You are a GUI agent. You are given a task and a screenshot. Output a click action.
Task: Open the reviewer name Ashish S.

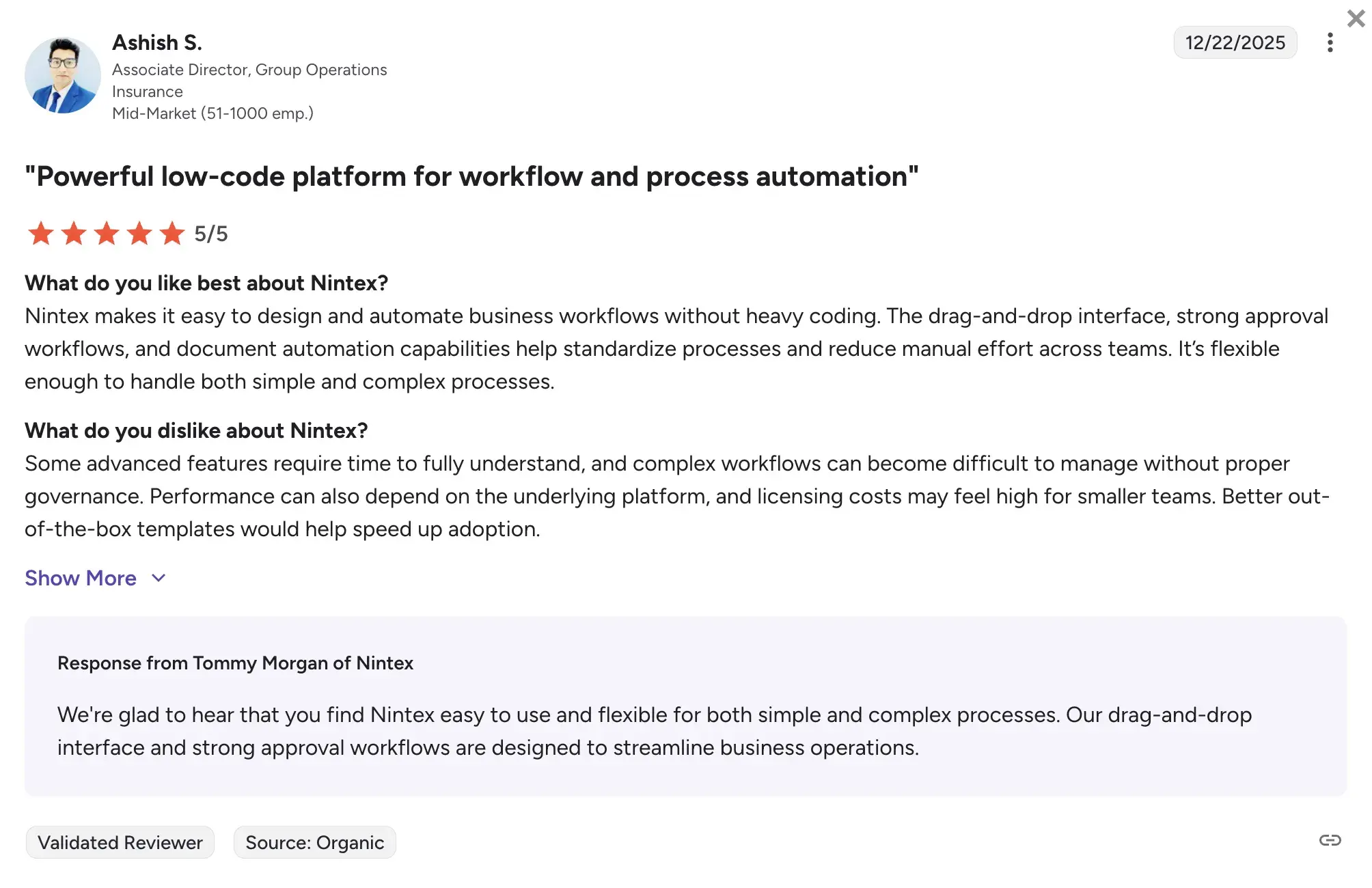click(156, 42)
